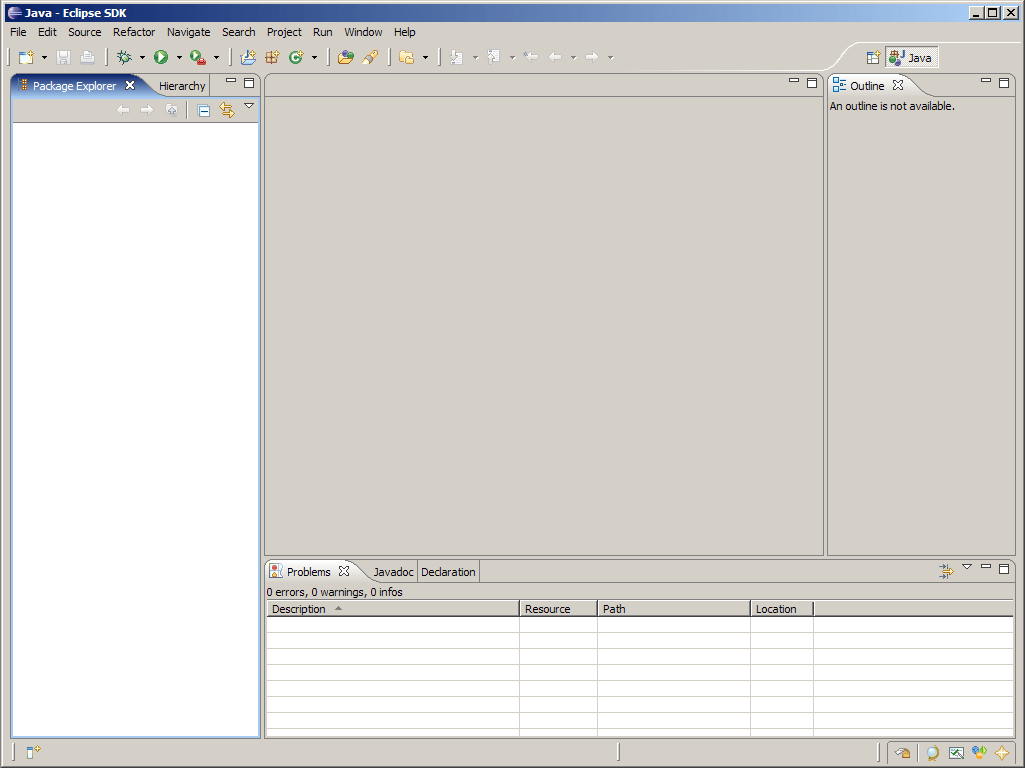The height and width of the screenshot is (768, 1025).
Task: Enable the Java perspective button
Action: point(911,57)
